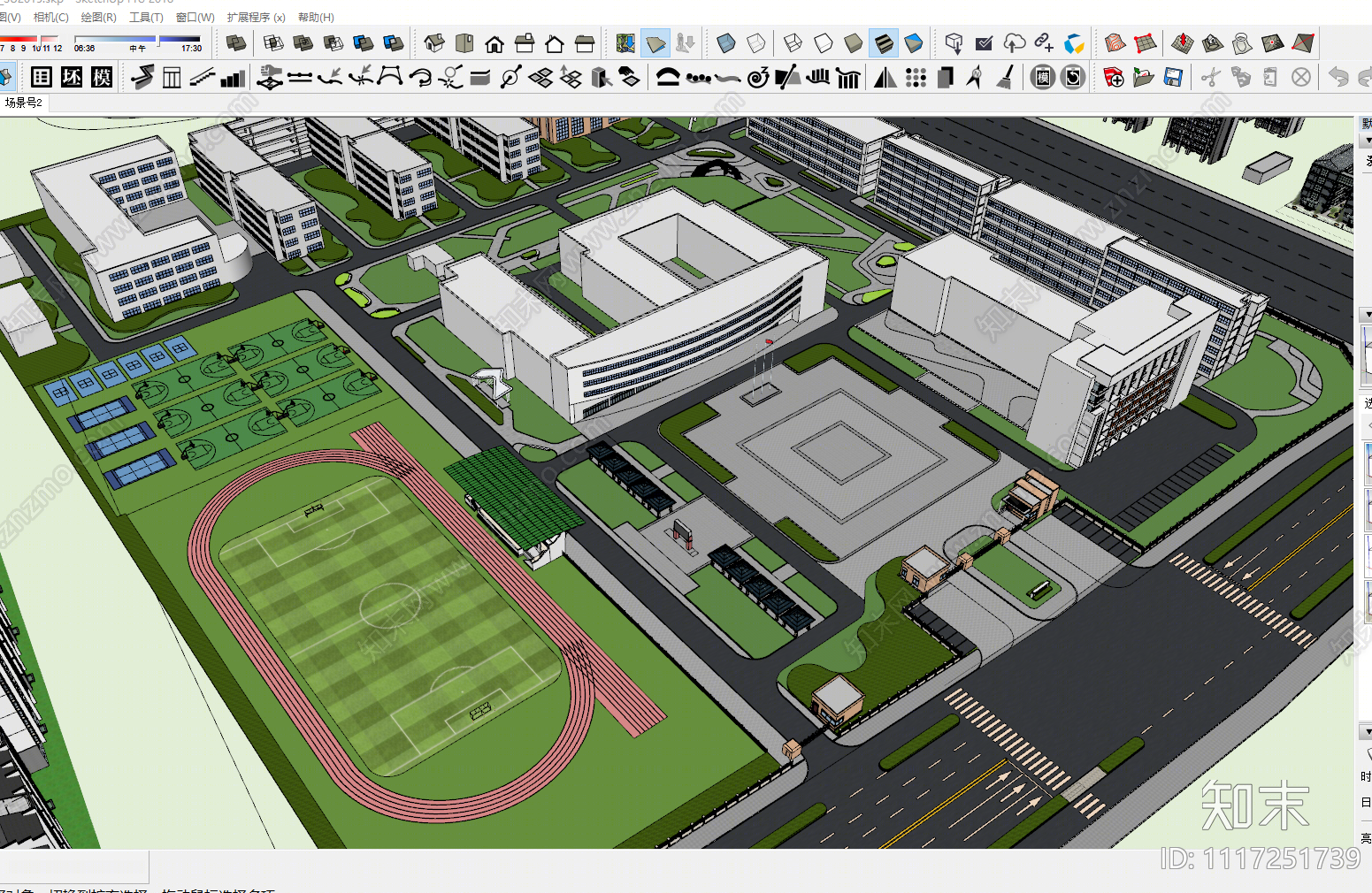Image resolution: width=1372 pixels, height=893 pixels.
Task: Toggle Back Edges display
Action: point(756,42)
